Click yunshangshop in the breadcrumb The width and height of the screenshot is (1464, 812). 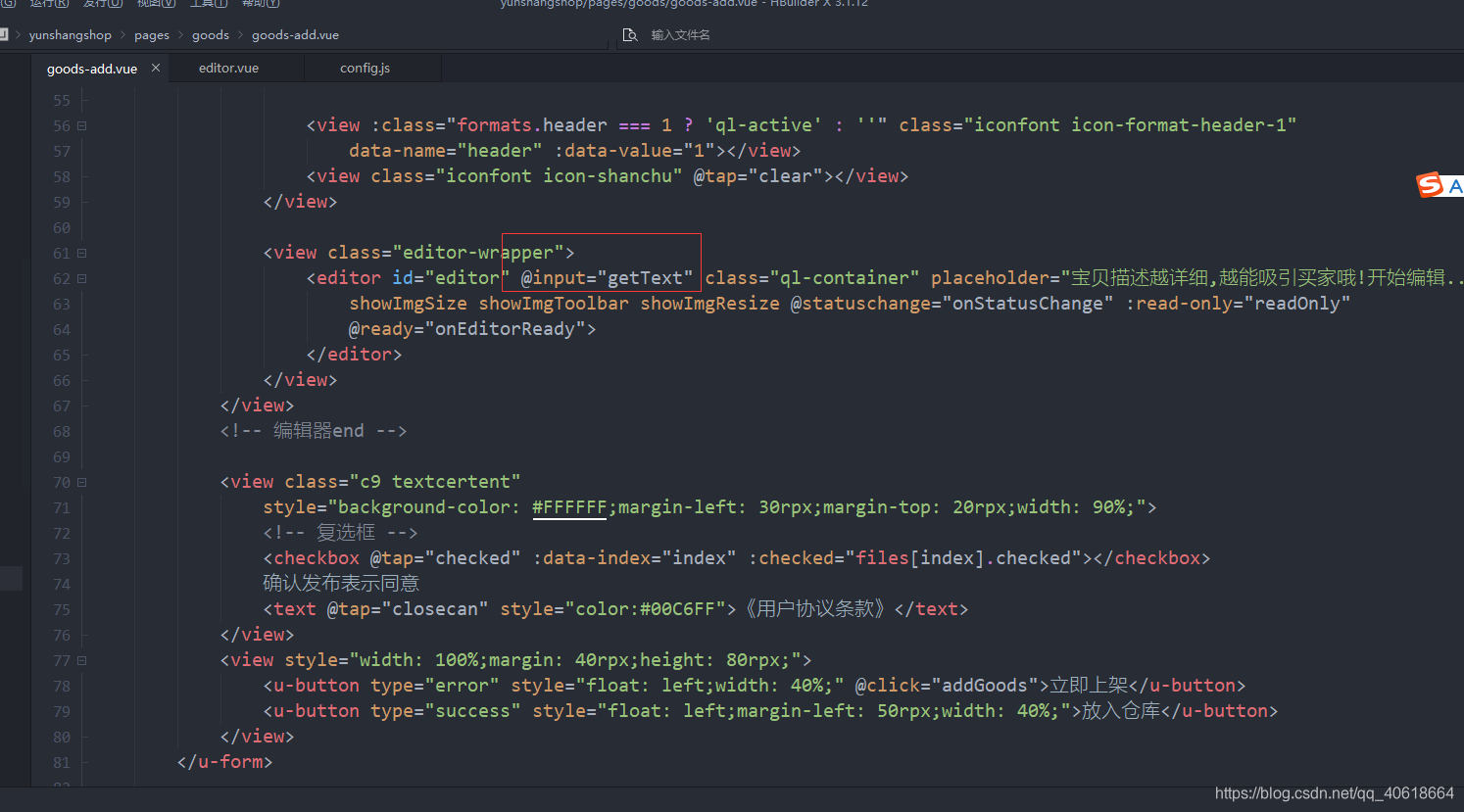click(x=71, y=35)
